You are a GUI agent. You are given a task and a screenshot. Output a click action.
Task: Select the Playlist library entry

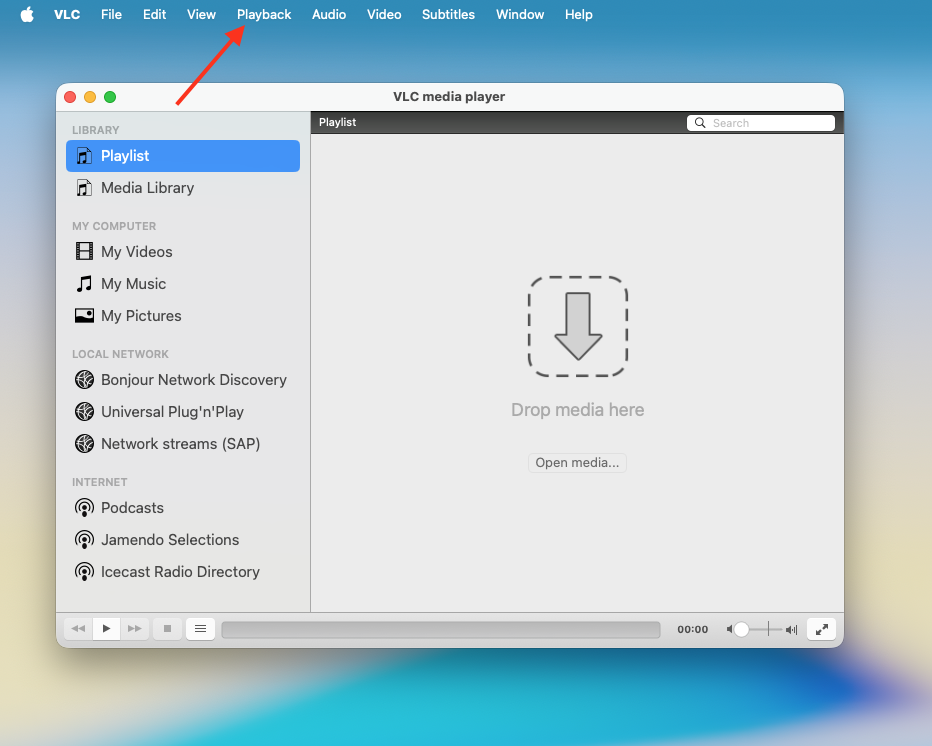coord(125,155)
